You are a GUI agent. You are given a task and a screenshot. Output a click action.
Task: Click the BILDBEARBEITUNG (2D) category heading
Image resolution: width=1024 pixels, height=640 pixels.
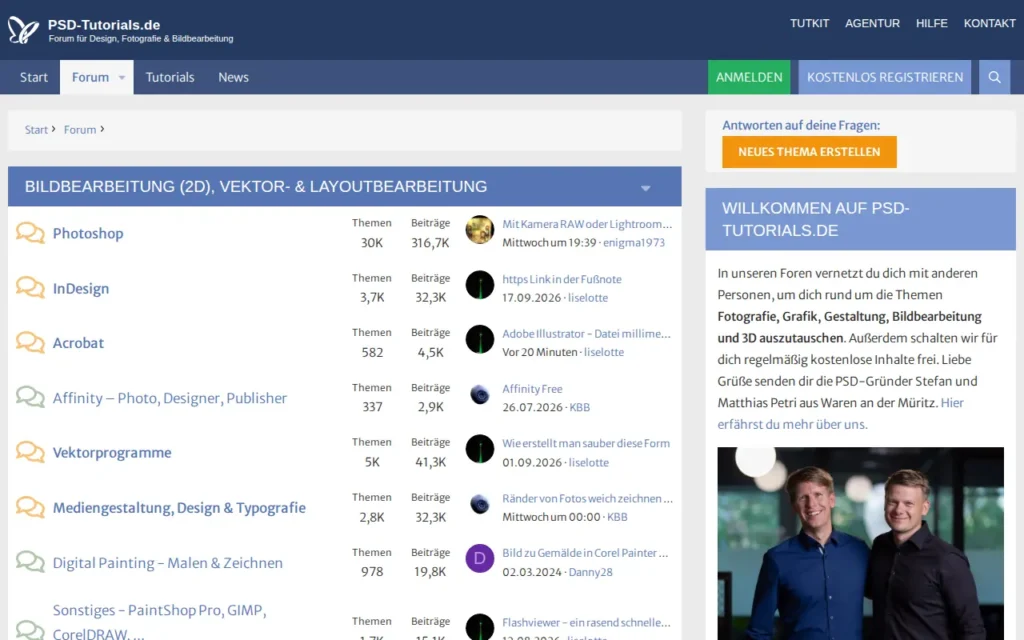(255, 187)
